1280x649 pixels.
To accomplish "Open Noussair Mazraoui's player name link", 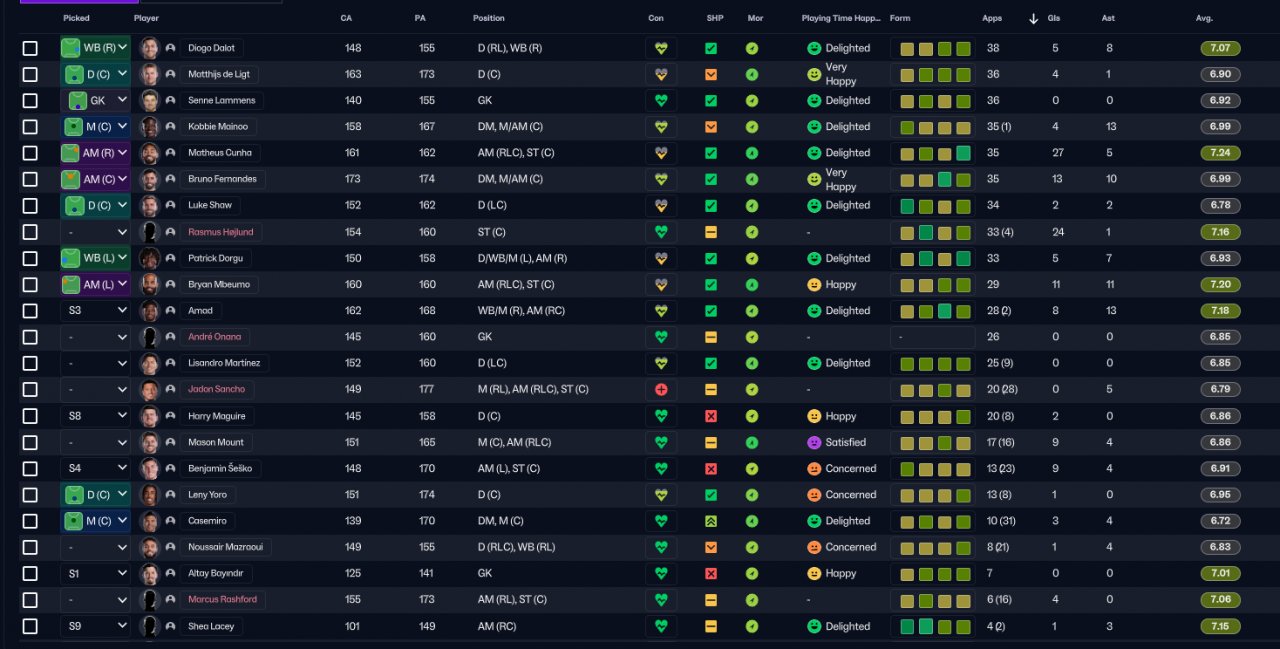I will point(224,548).
